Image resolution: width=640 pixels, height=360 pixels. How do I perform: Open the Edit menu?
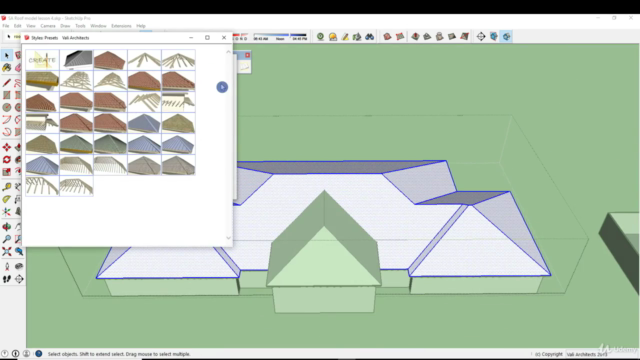[x=18, y=26]
